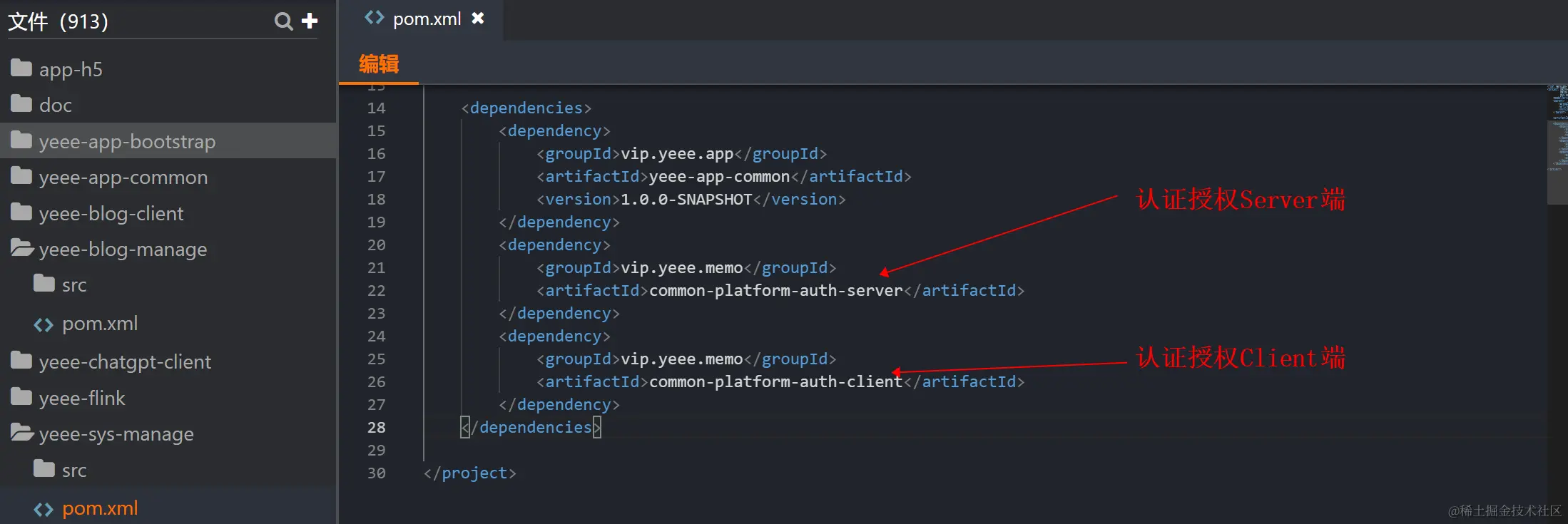1568x524 pixels.
Task: Click the yeee-app-common folder icon
Action: tap(21, 176)
